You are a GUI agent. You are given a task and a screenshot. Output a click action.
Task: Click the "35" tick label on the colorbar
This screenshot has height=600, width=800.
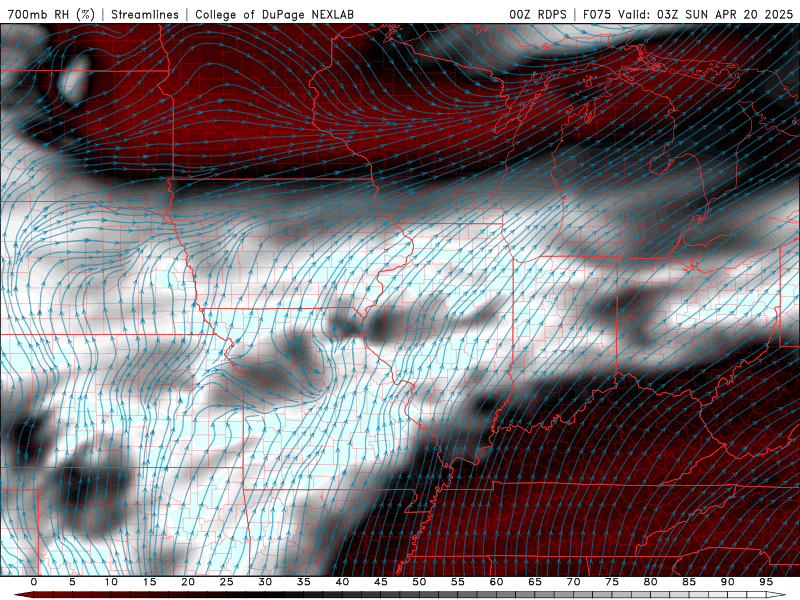(x=304, y=582)
